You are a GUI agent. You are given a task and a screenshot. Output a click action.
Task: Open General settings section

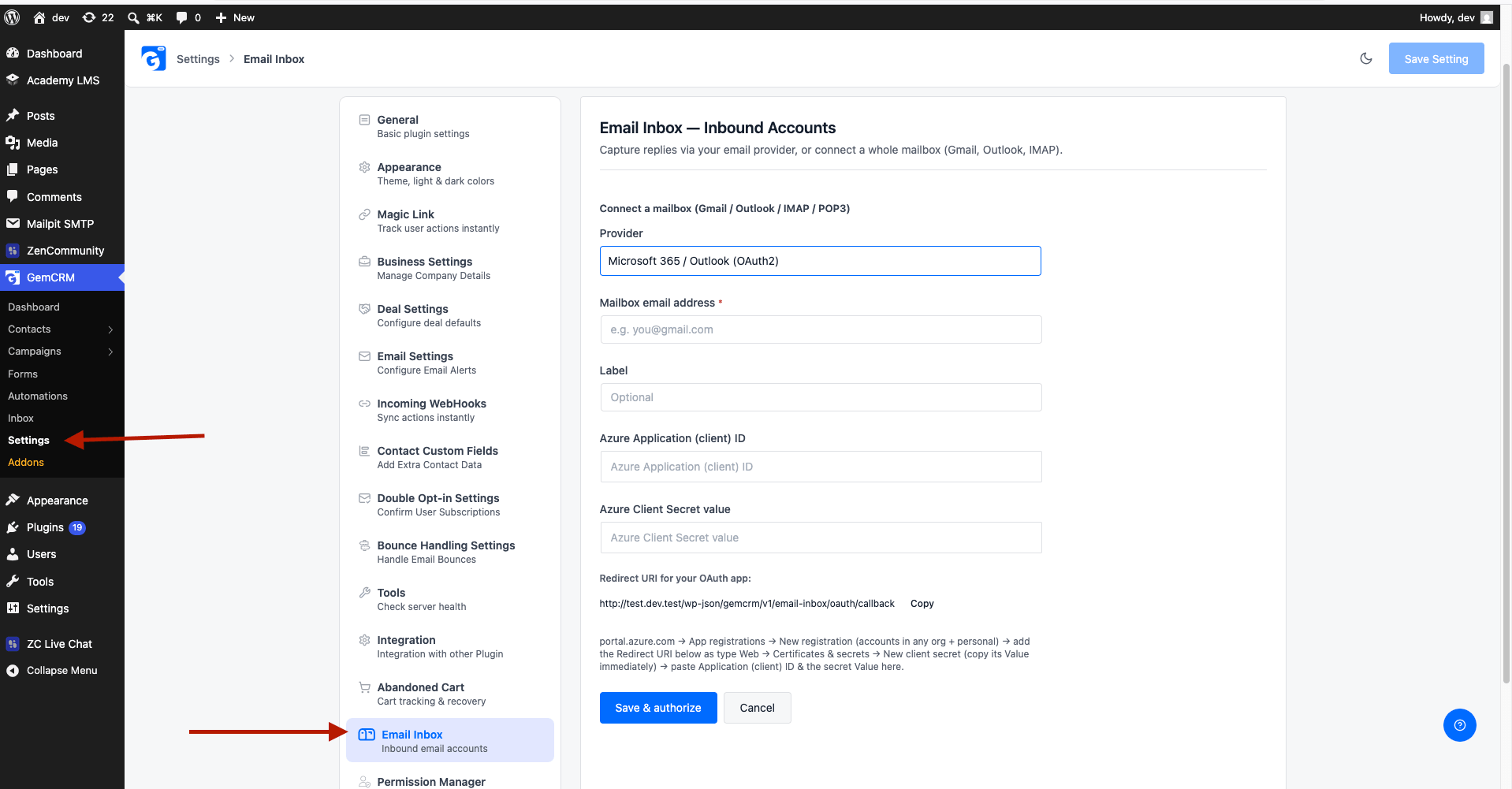[450, 126]
